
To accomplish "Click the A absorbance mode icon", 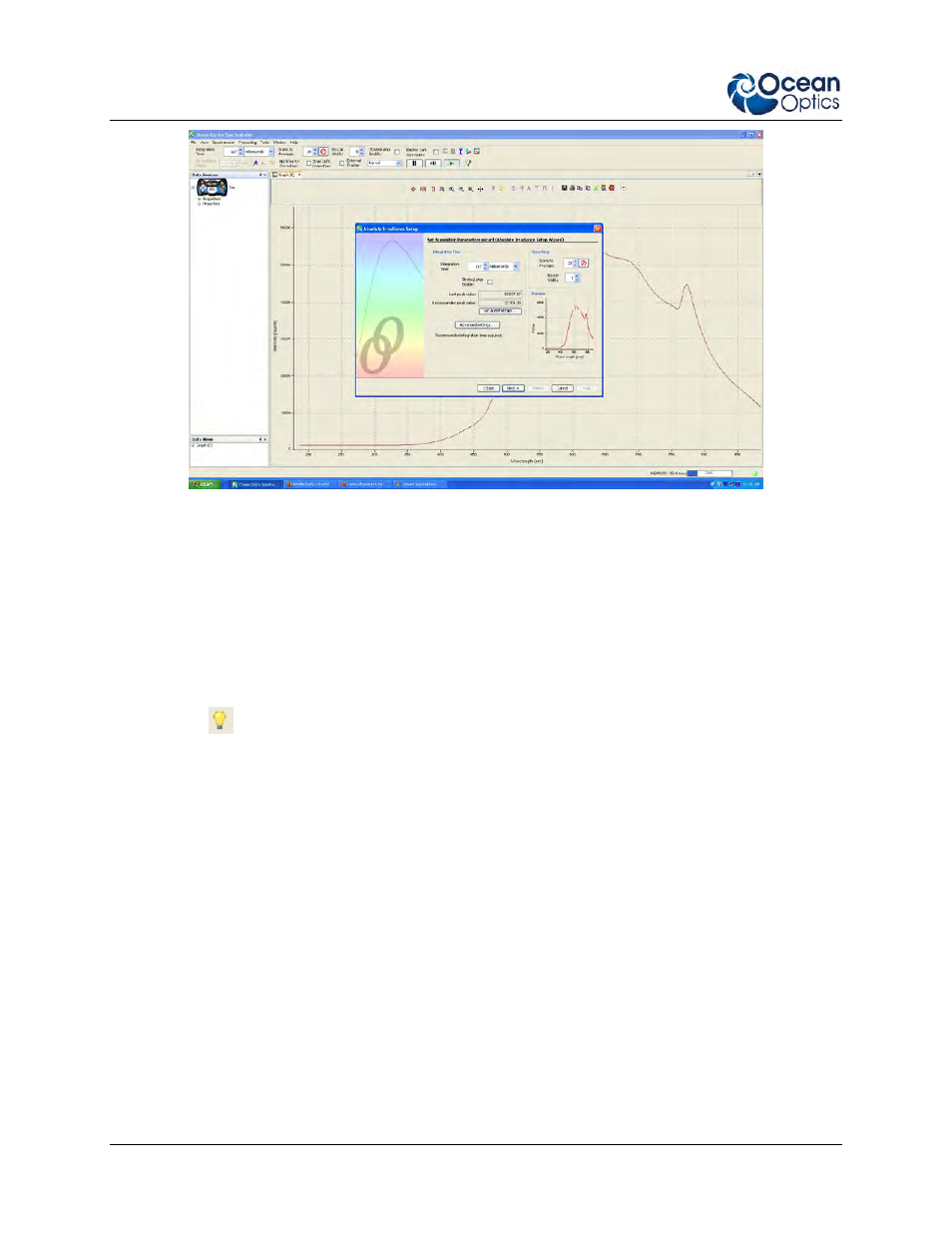I will 529,189.
